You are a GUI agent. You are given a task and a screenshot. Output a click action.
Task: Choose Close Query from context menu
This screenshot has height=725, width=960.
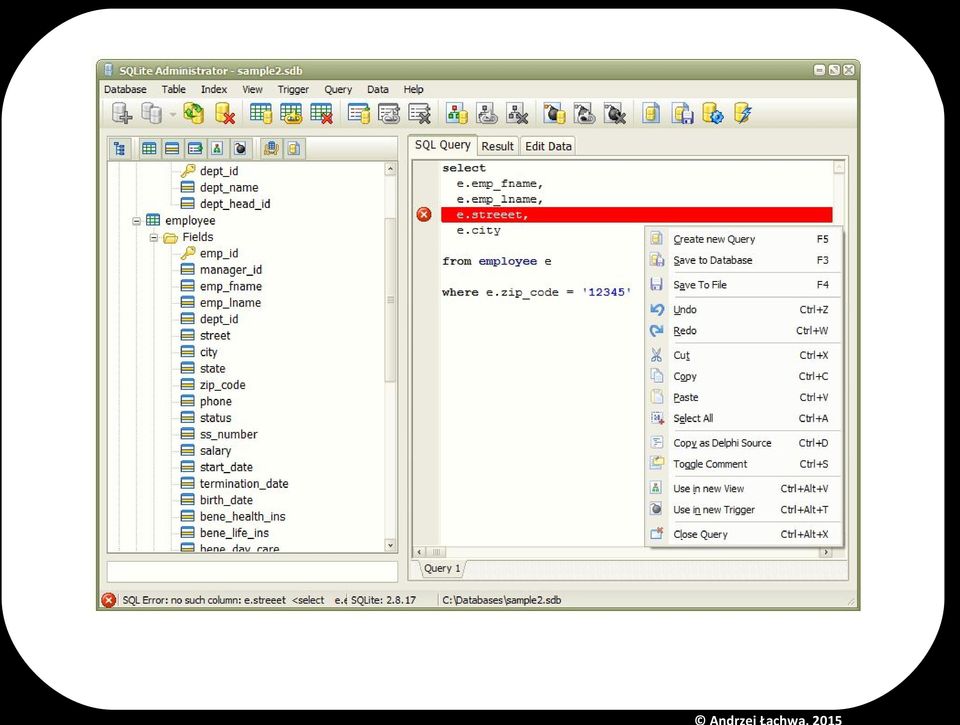[x=744, y=535]
